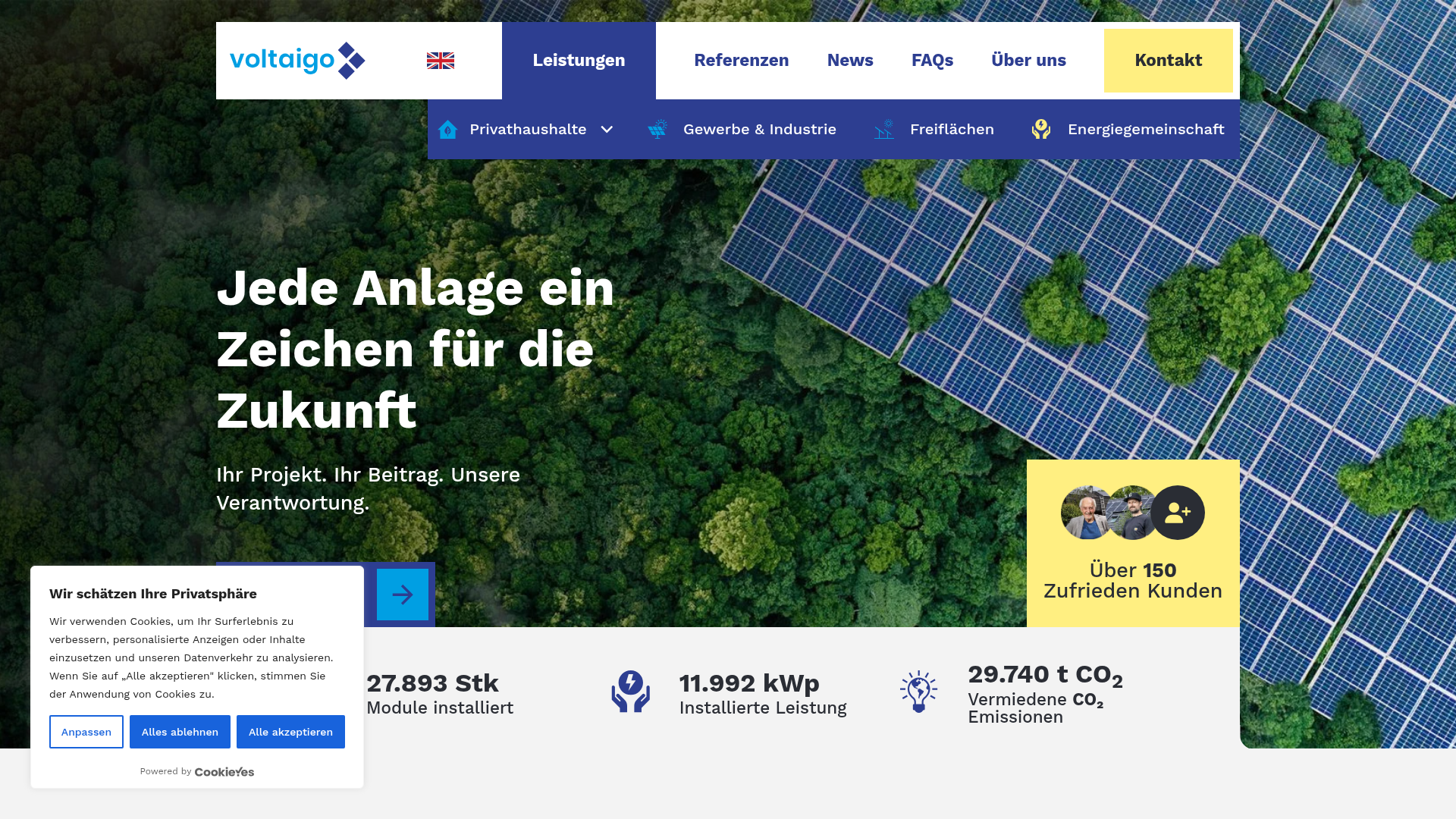Click Alles ablehnen cookie button
Screen dimensions: 1456x819
[180, 732]
